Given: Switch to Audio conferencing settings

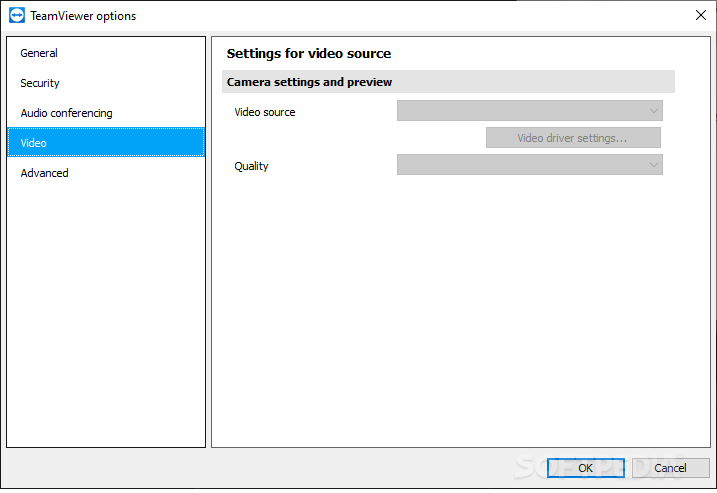Looking at the screenshot, I should coord(106,113).
